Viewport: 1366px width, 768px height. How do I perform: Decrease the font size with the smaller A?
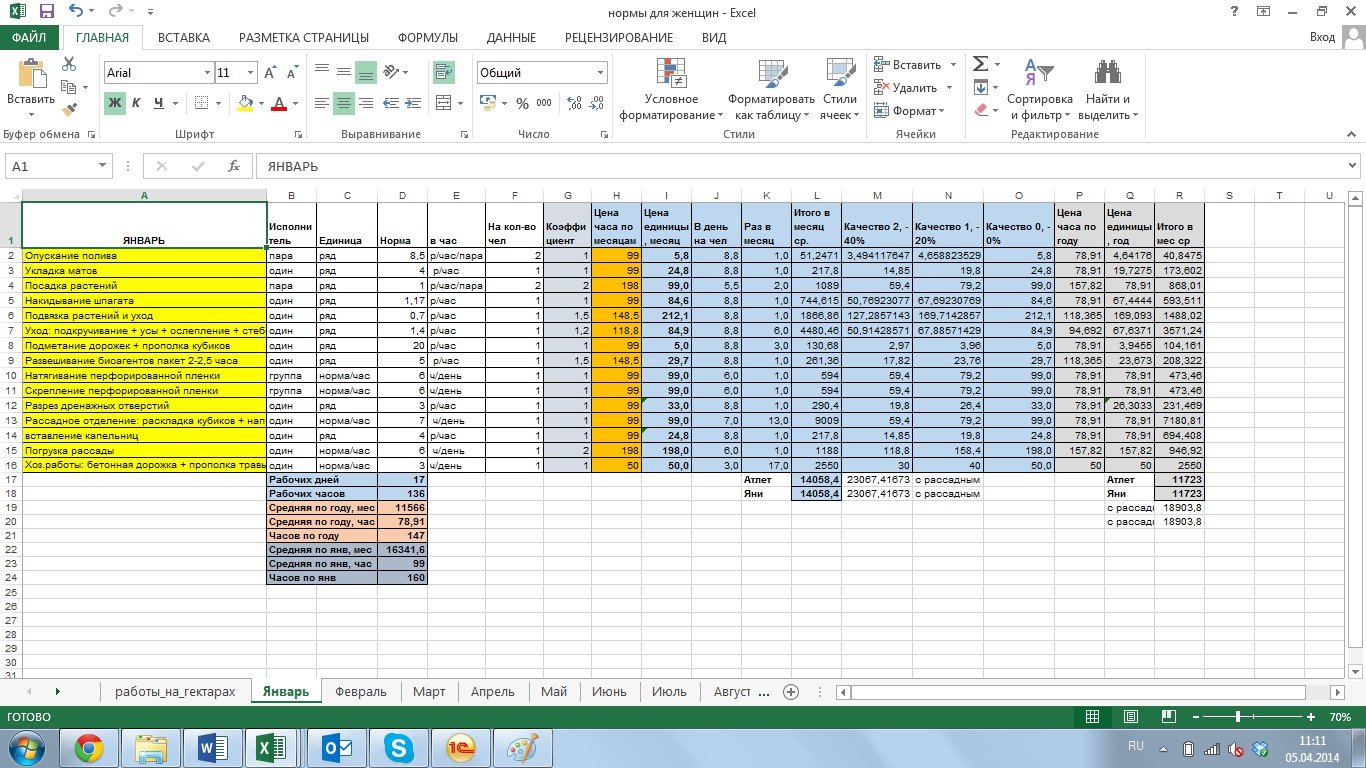[292, 73]
